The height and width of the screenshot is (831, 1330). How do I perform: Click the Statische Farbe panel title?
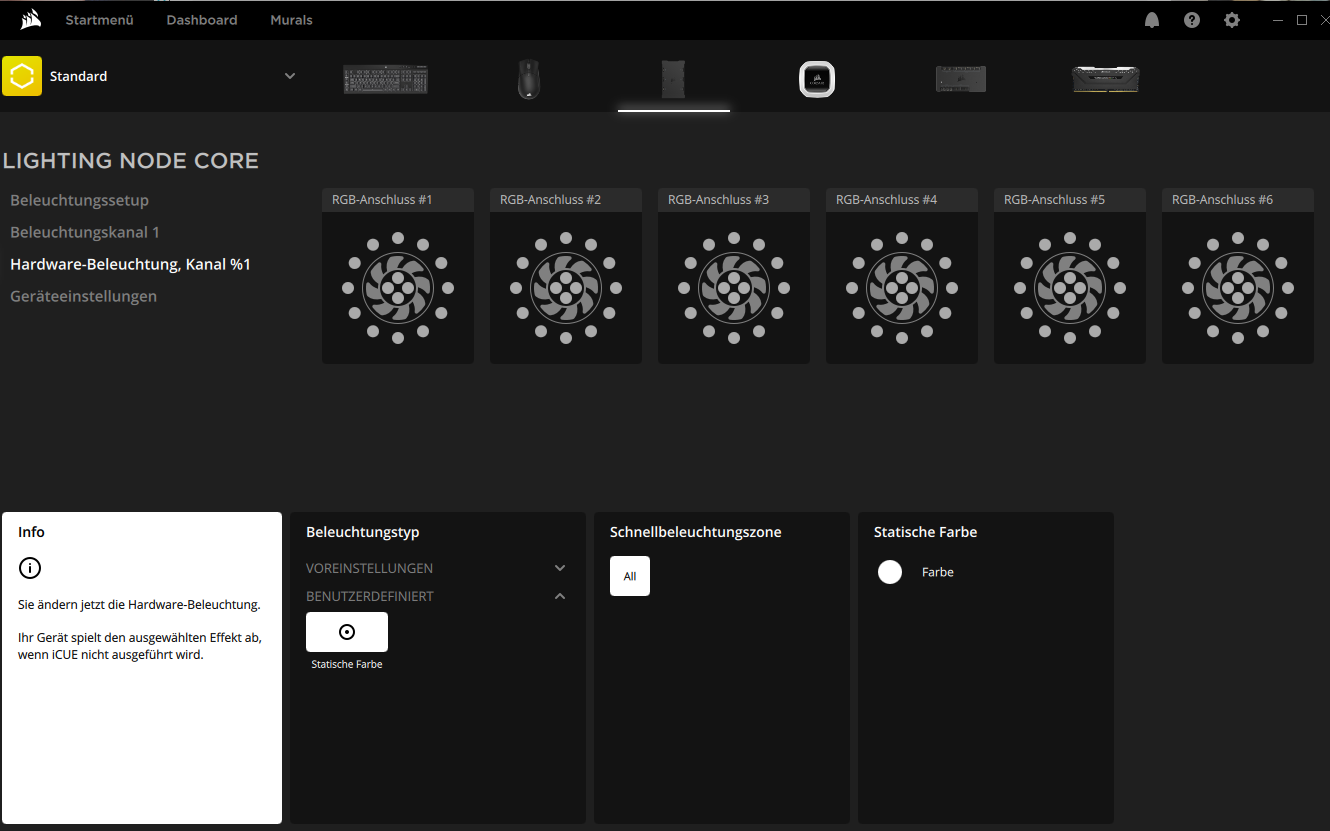(925, 532)
